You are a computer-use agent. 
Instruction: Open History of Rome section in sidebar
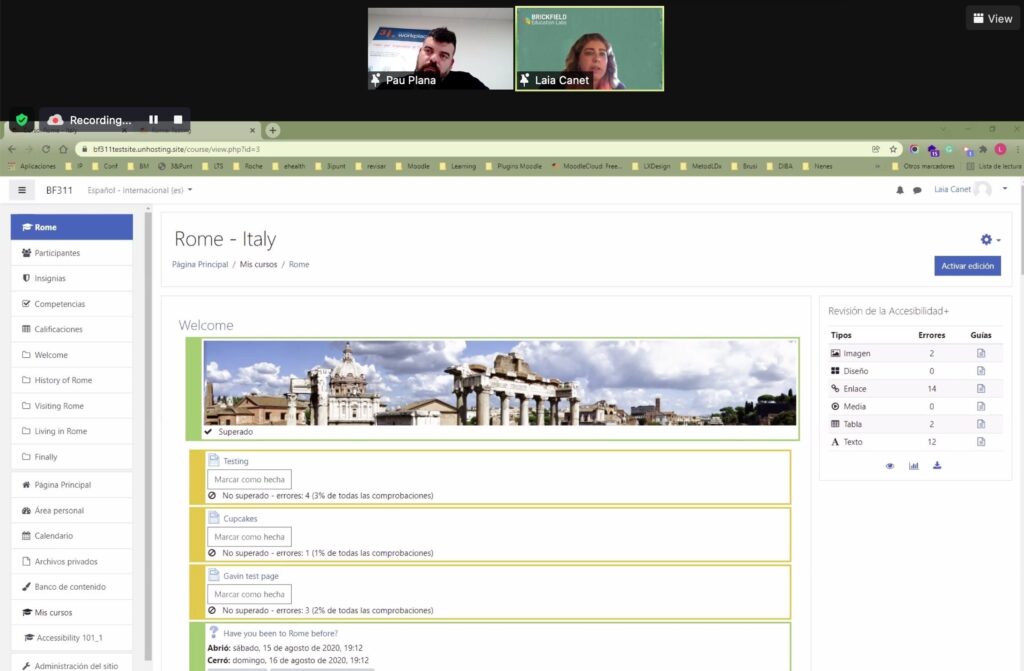63,380
